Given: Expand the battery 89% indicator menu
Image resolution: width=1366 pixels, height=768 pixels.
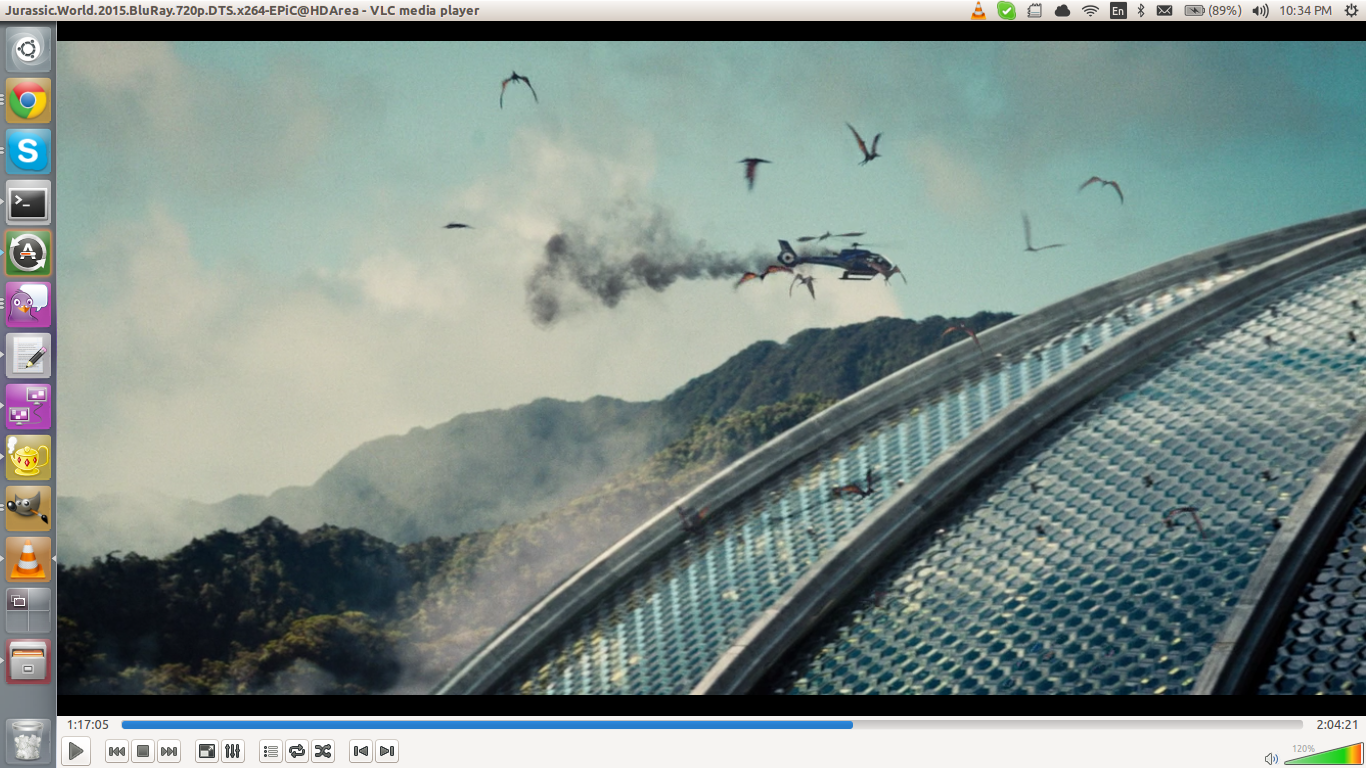Looking at the screenshot, I should tap(1213, 10).
